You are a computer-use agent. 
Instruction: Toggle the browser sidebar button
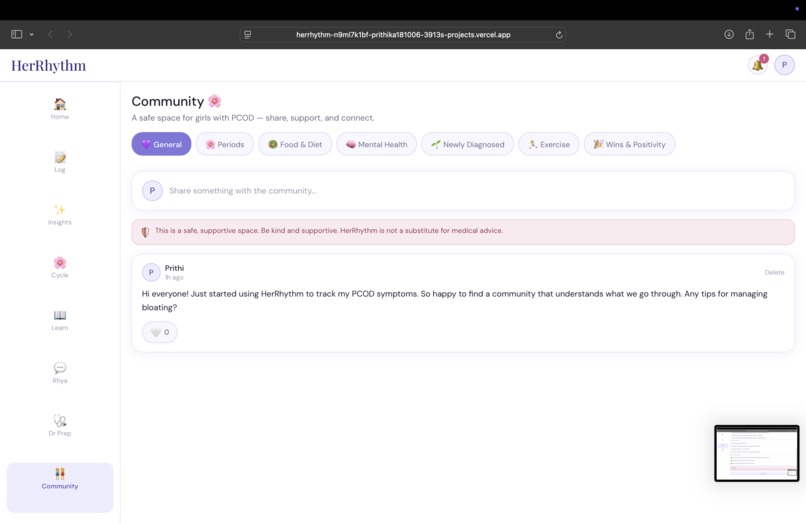[16, 34]
